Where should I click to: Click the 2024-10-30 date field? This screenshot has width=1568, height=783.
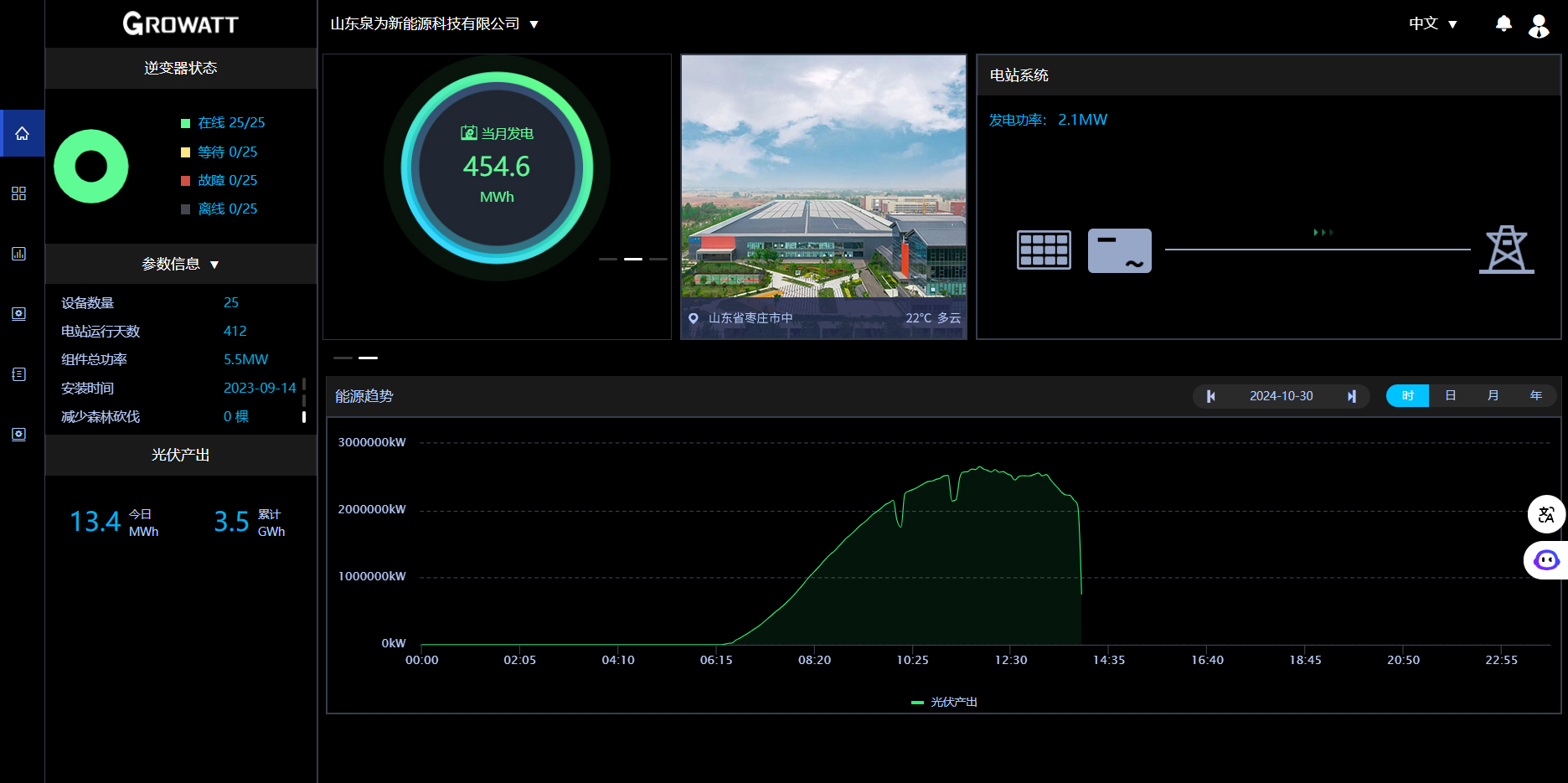(1281, 396)
